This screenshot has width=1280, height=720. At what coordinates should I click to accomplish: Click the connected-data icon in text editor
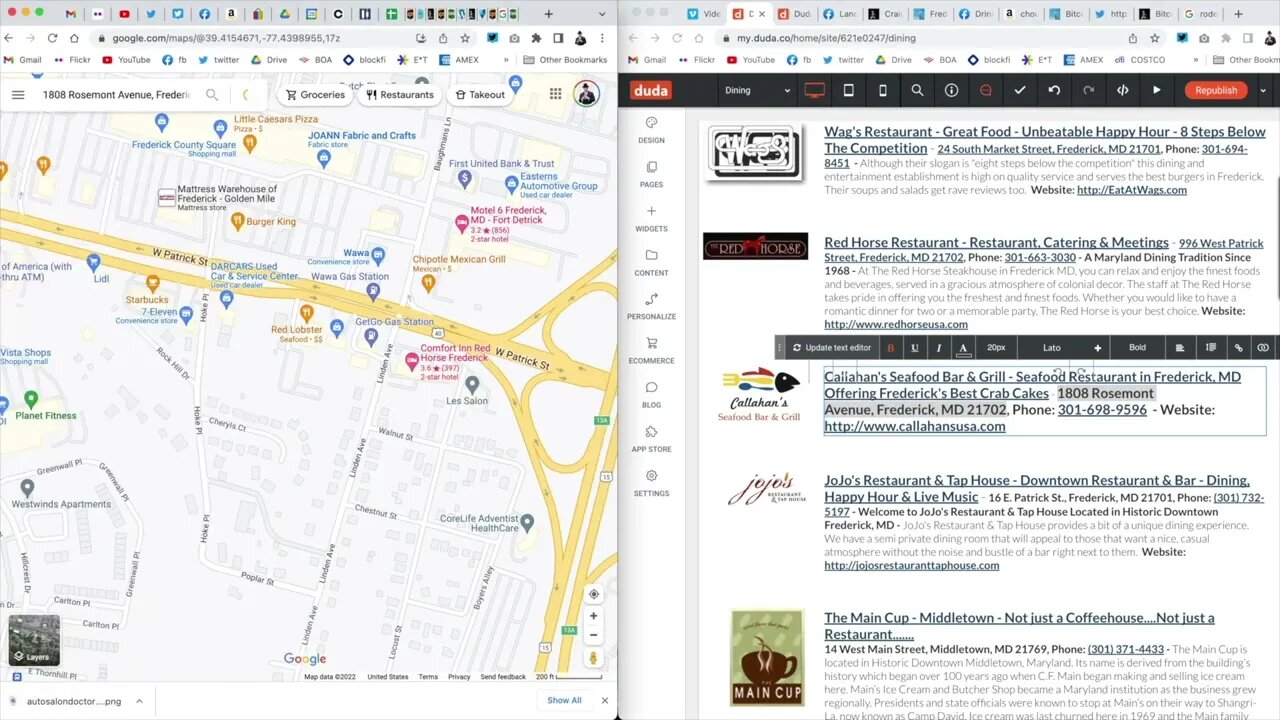(1263, 348)
